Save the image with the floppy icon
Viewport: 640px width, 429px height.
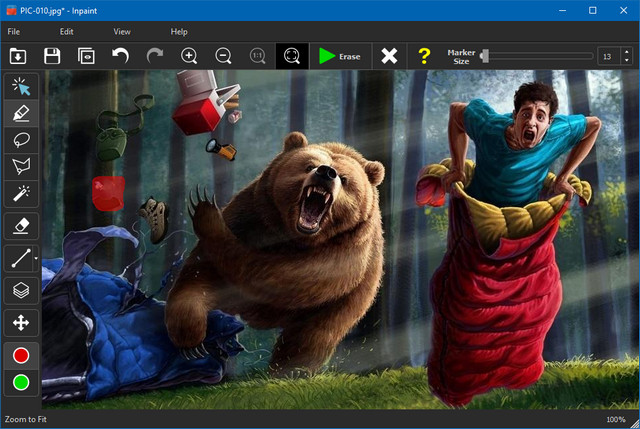tap(51, 56)
